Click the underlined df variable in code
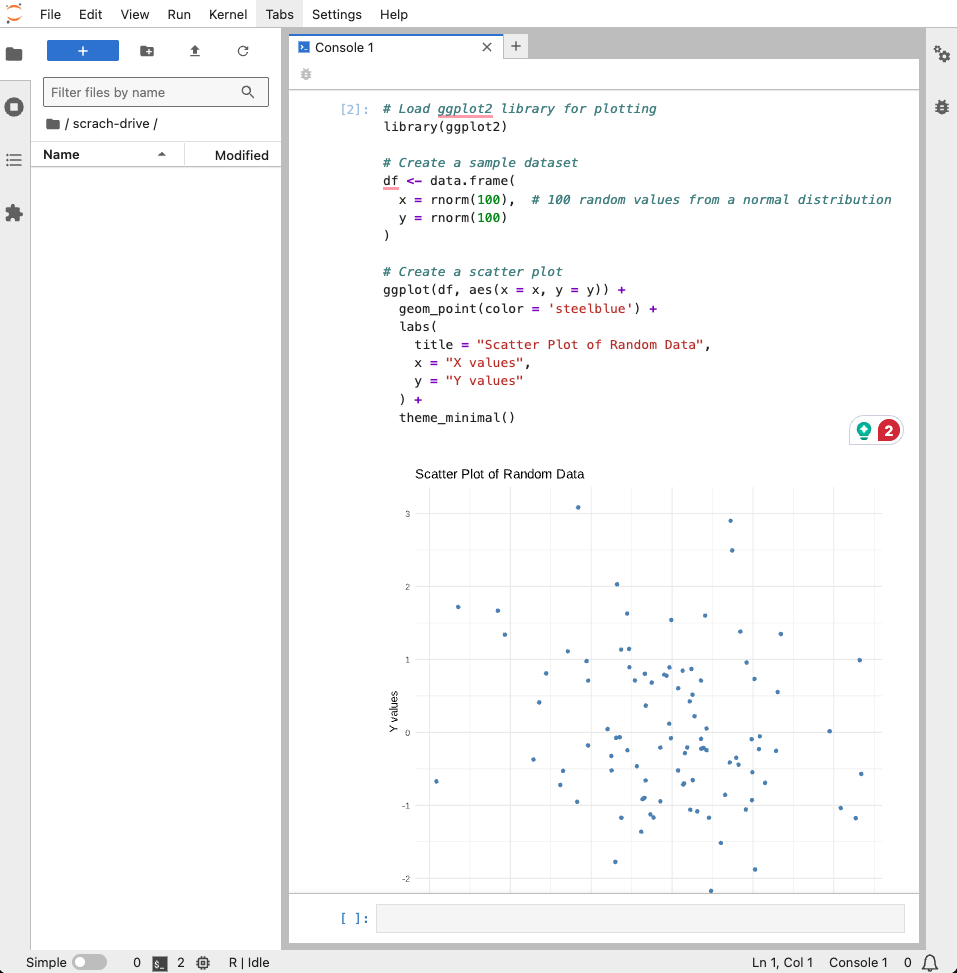Image resolution: width=957 pixels, height=973 pixels. coord(390,181)
